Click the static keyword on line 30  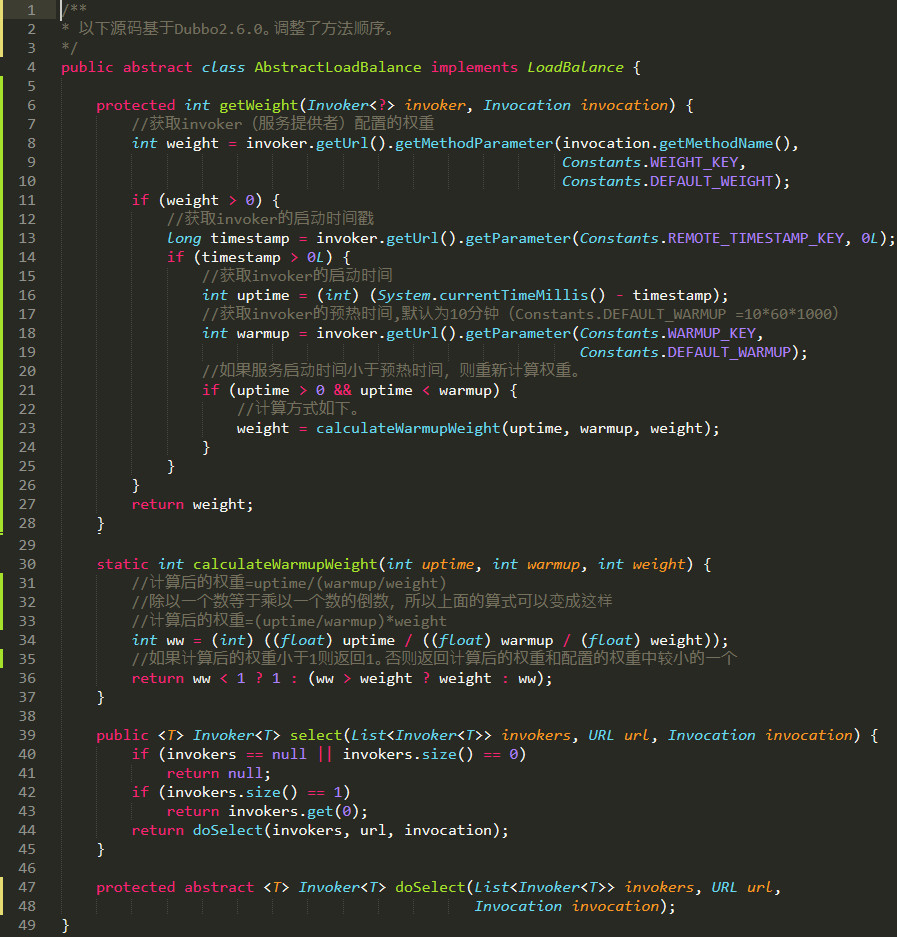tap(123, 564)
